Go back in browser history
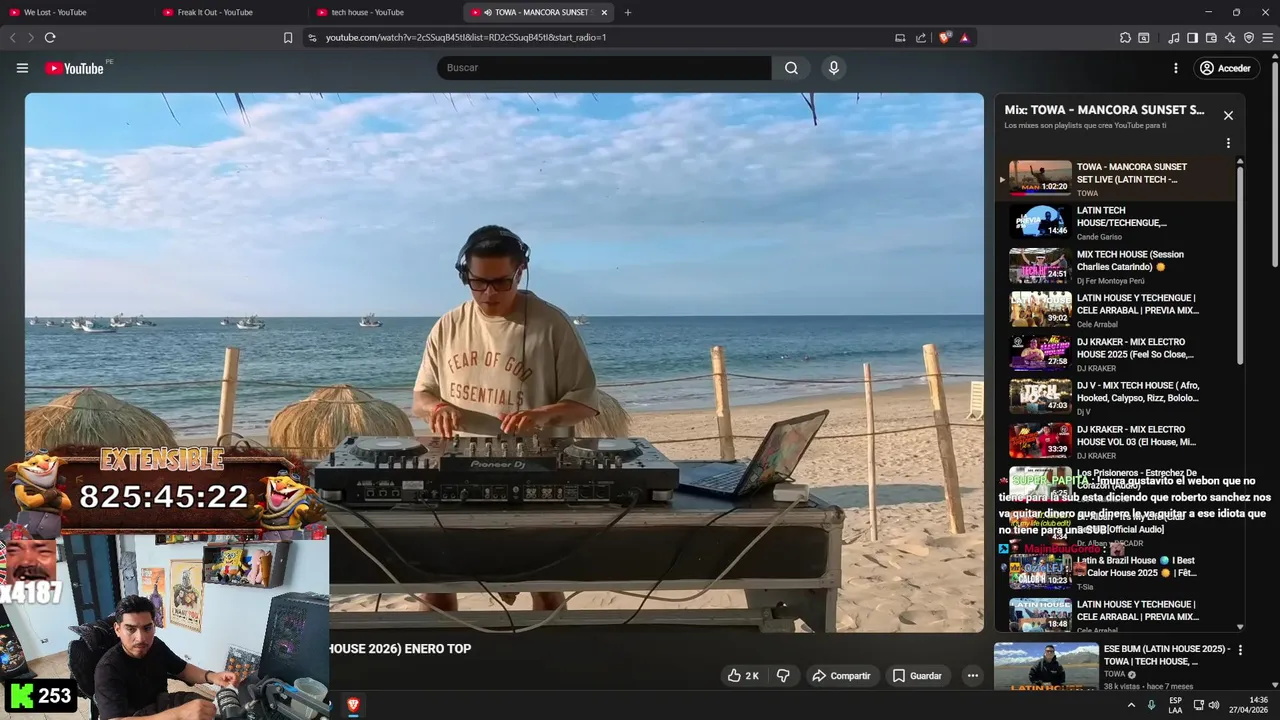This screenshot has height=720, width=1280. point(13,37)
